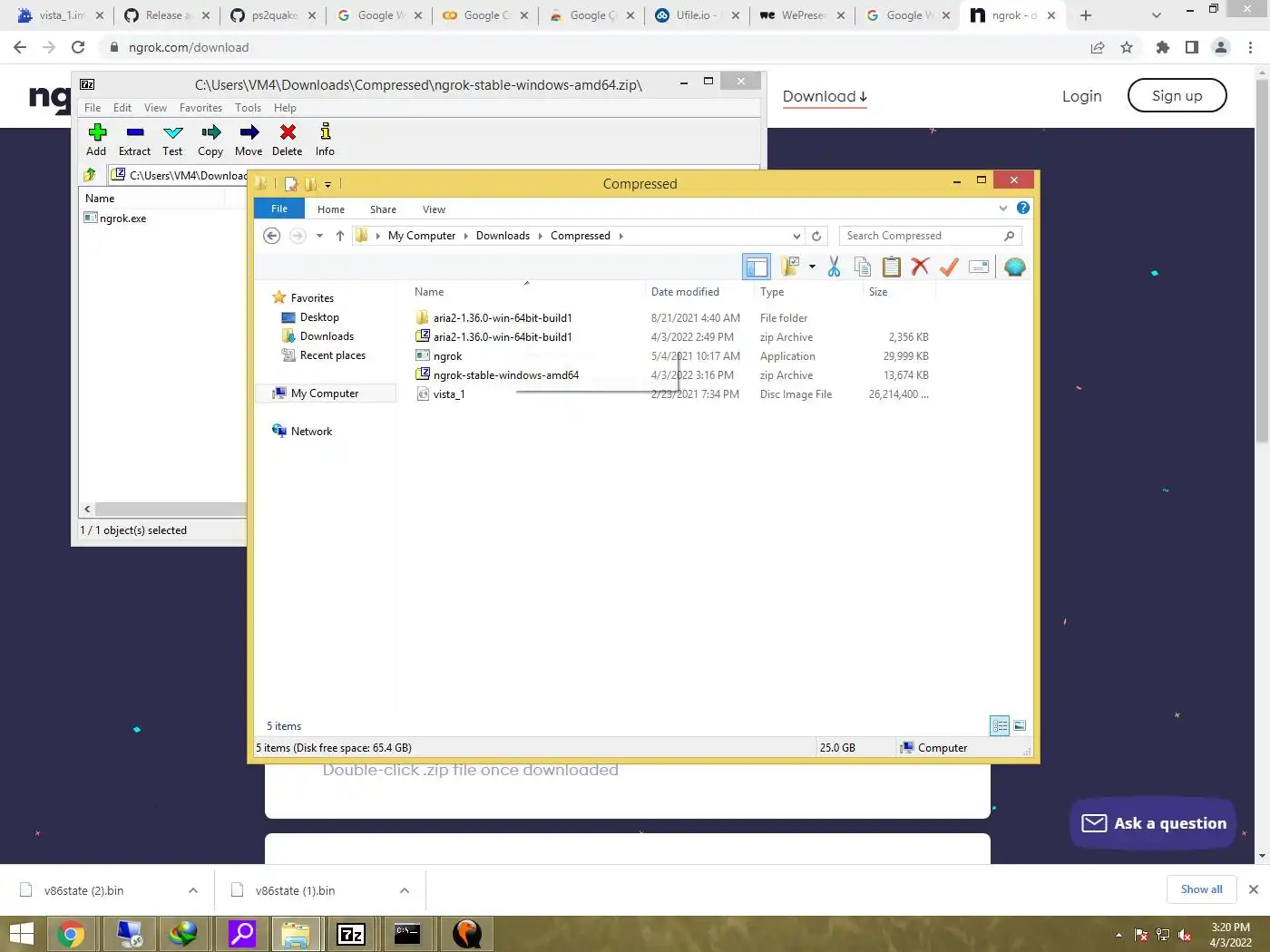Viewport: 1270px width, 952px height.
Task: Click the clipboard Paste icon in Explorer
Action: [x=892, y=267]
